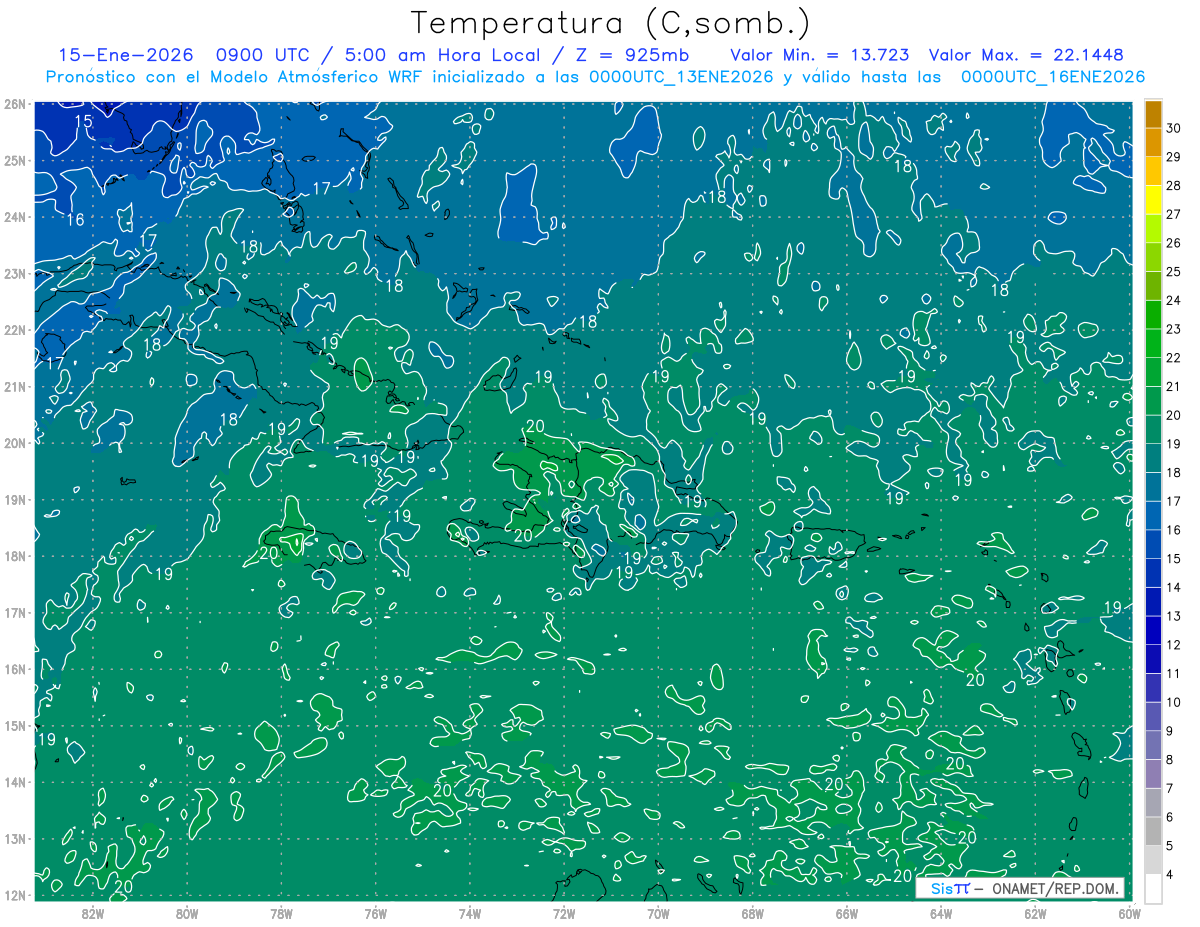
Task: Click the '76W' longitude axis label
Action: pyautogui.click(x=375, y=913)
